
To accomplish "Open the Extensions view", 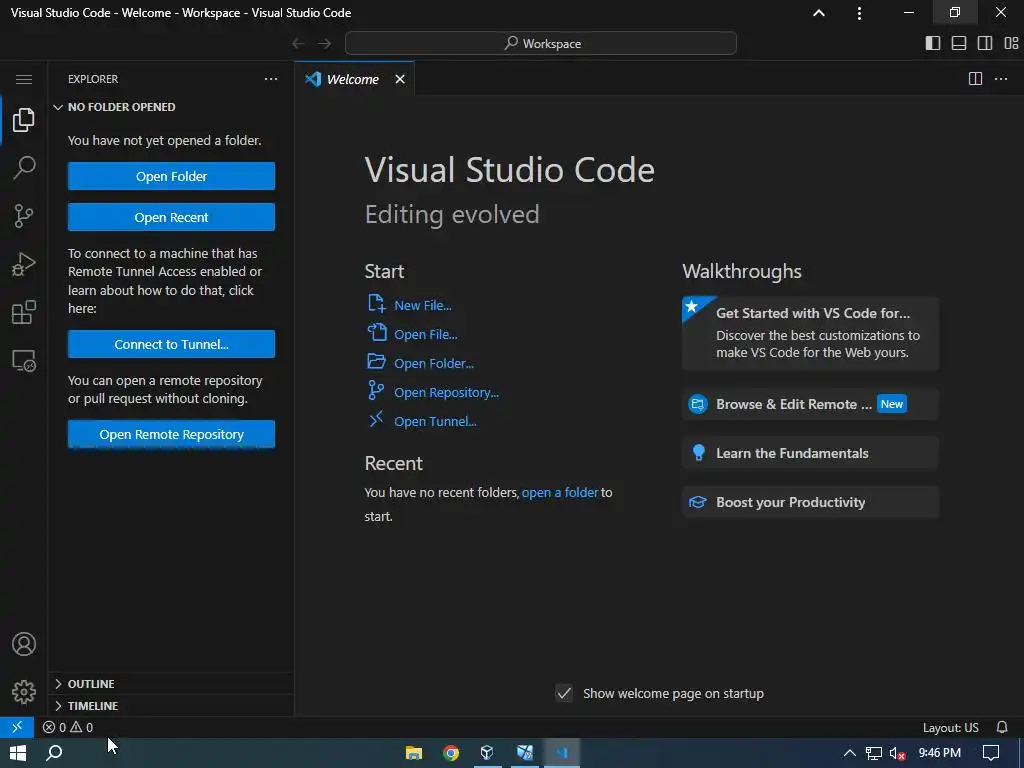I will coord(24,312).
